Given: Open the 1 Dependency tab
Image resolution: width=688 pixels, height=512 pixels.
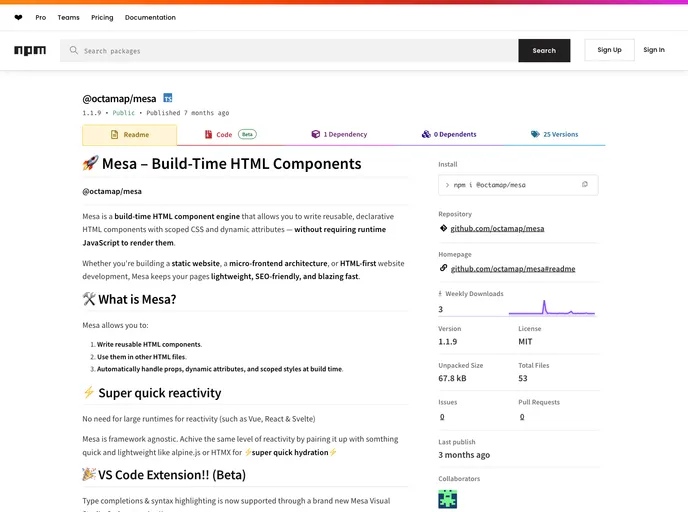Looking at the screenshot, I should tap(339, 134).
